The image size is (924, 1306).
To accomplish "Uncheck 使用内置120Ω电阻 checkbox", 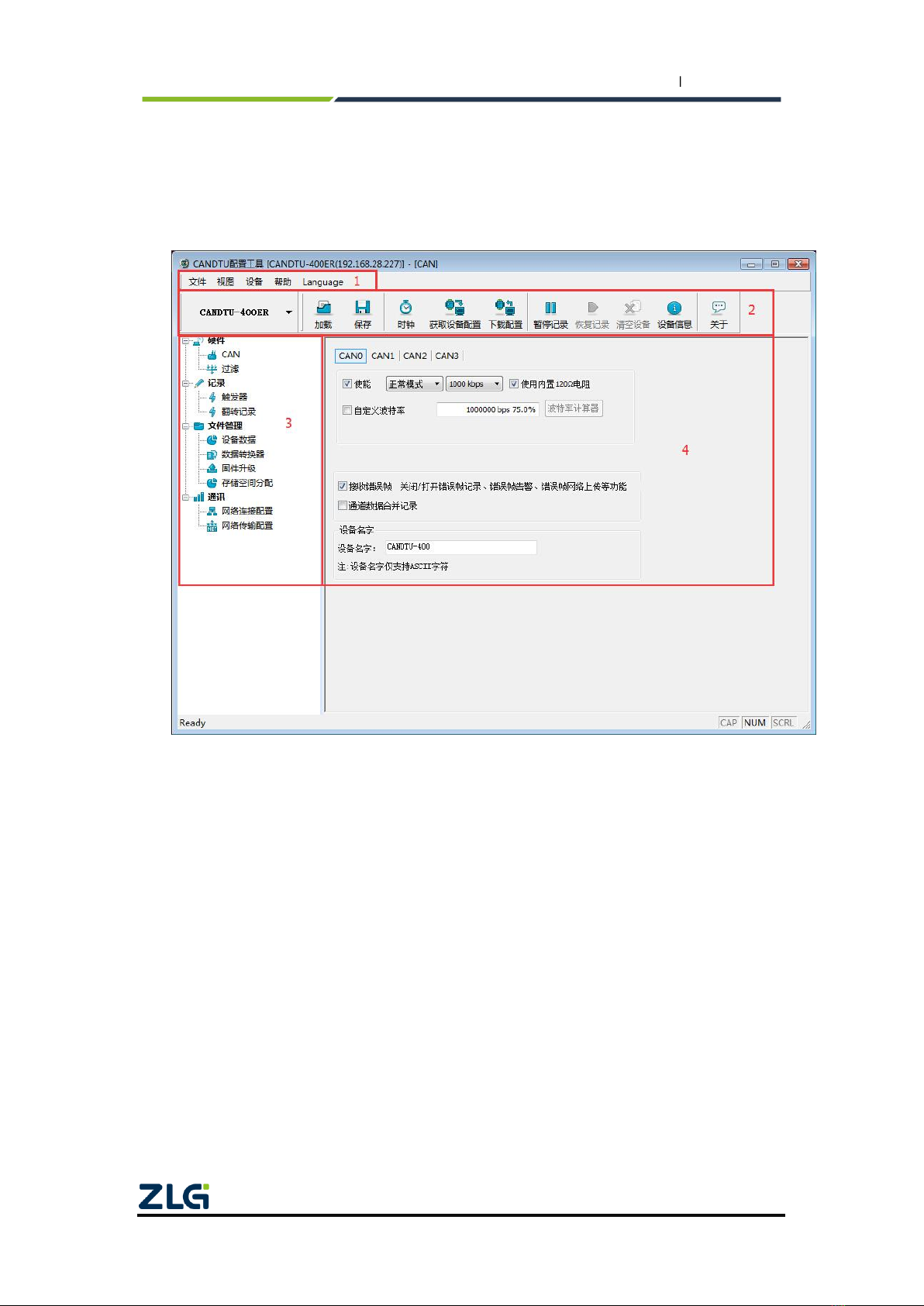I will [x=514, y=384].
